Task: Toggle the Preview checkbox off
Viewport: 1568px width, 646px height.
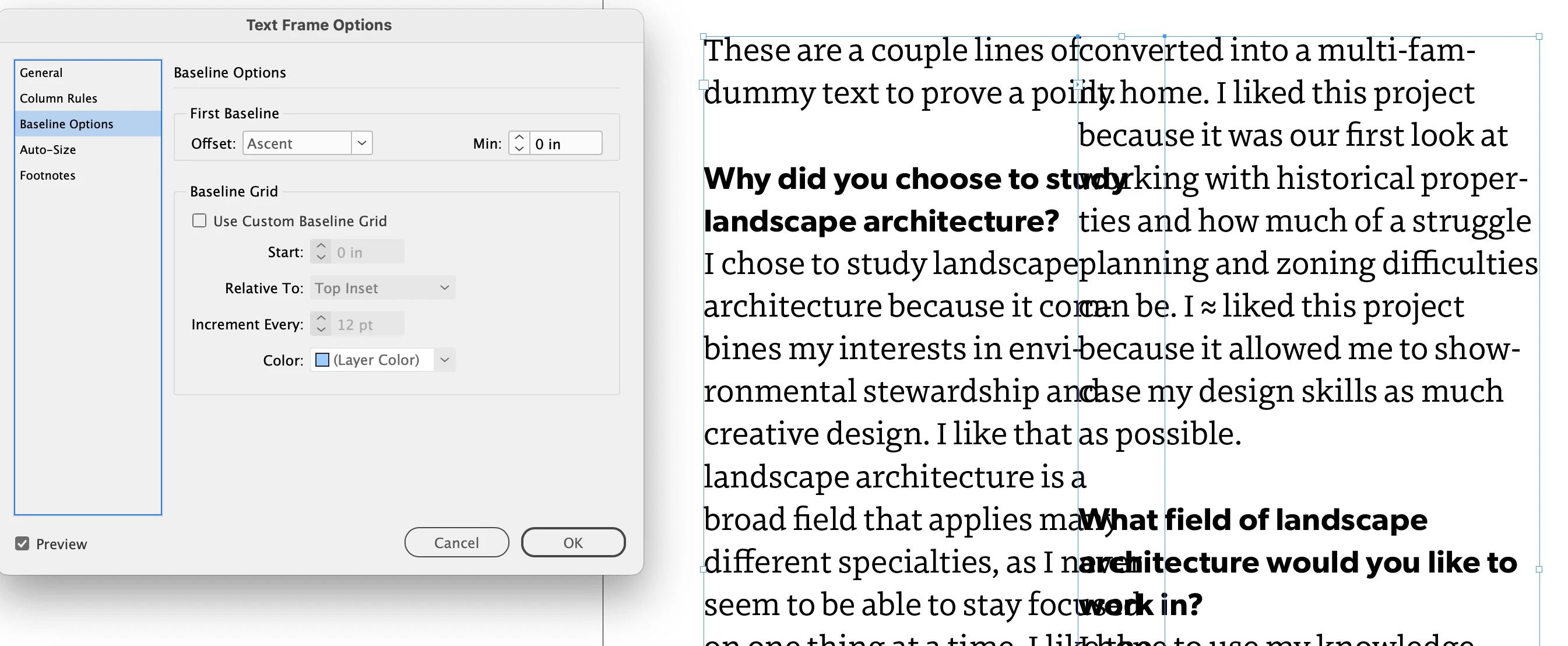Action: [x=23, y=544]
